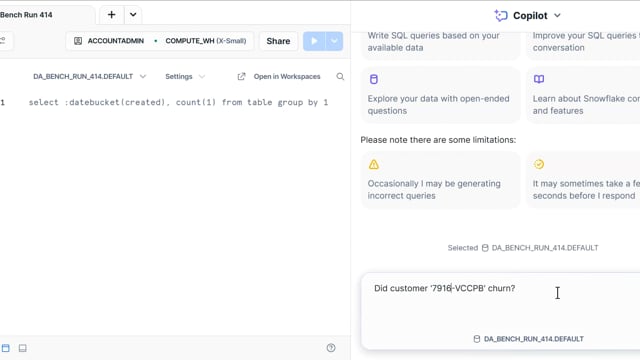The width and height of the screenshot is (640, 360).
Task: Expand run options next to play button
Action: click(334, 41)
